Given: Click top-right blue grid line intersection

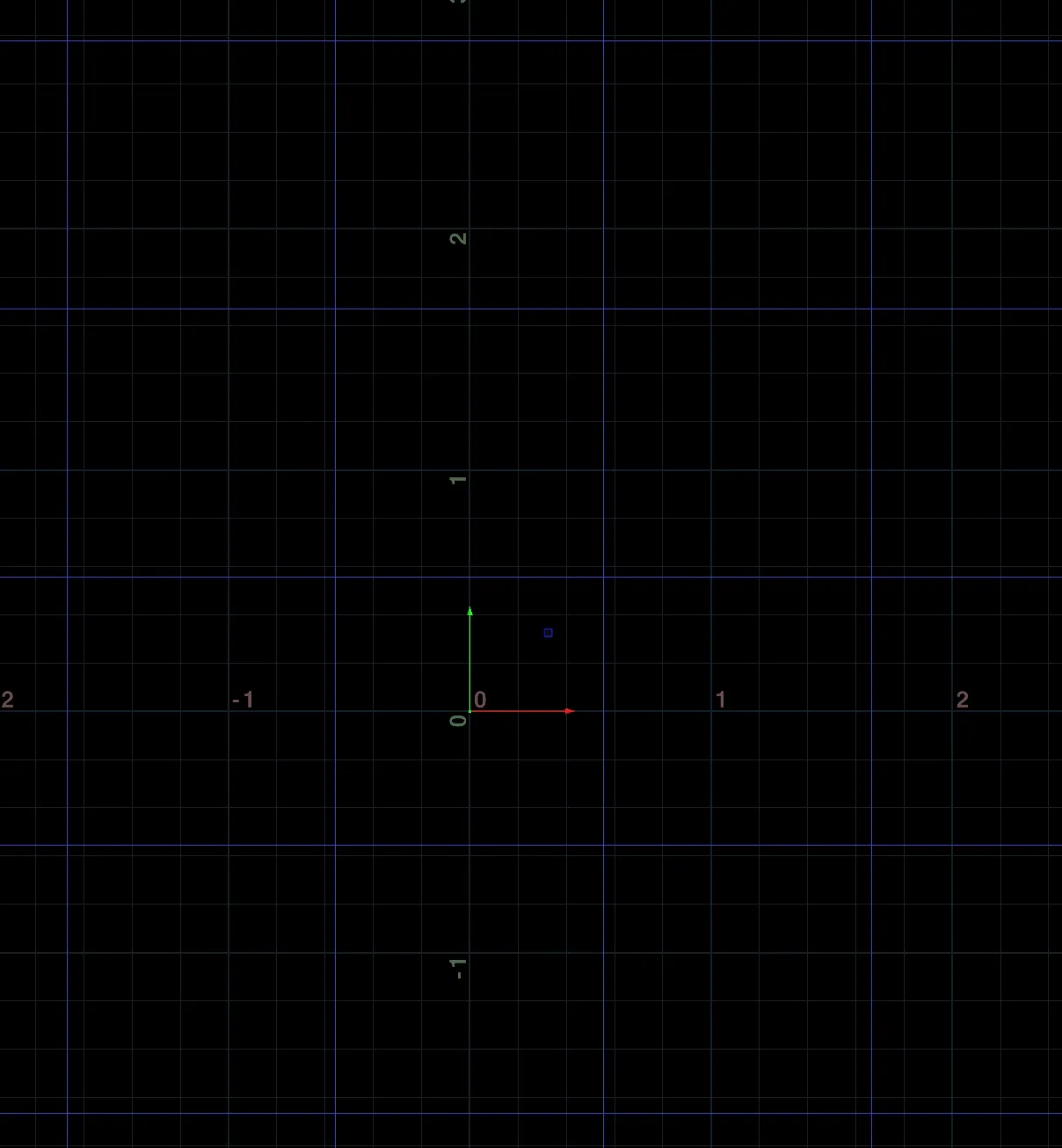Looking at the screenshot, I should [871, 40].
